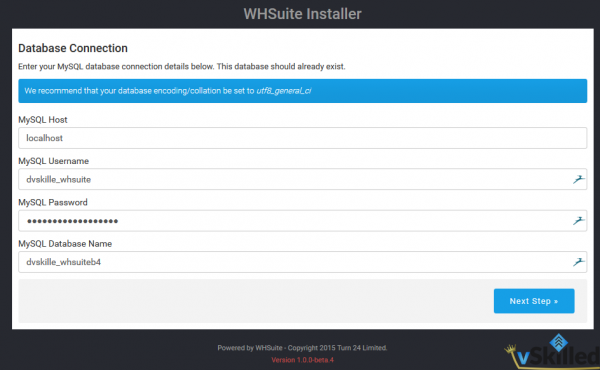Click the blue diamond icon above vSkilled logo
This screenshot has width=600, height=370.
[558, 342]
